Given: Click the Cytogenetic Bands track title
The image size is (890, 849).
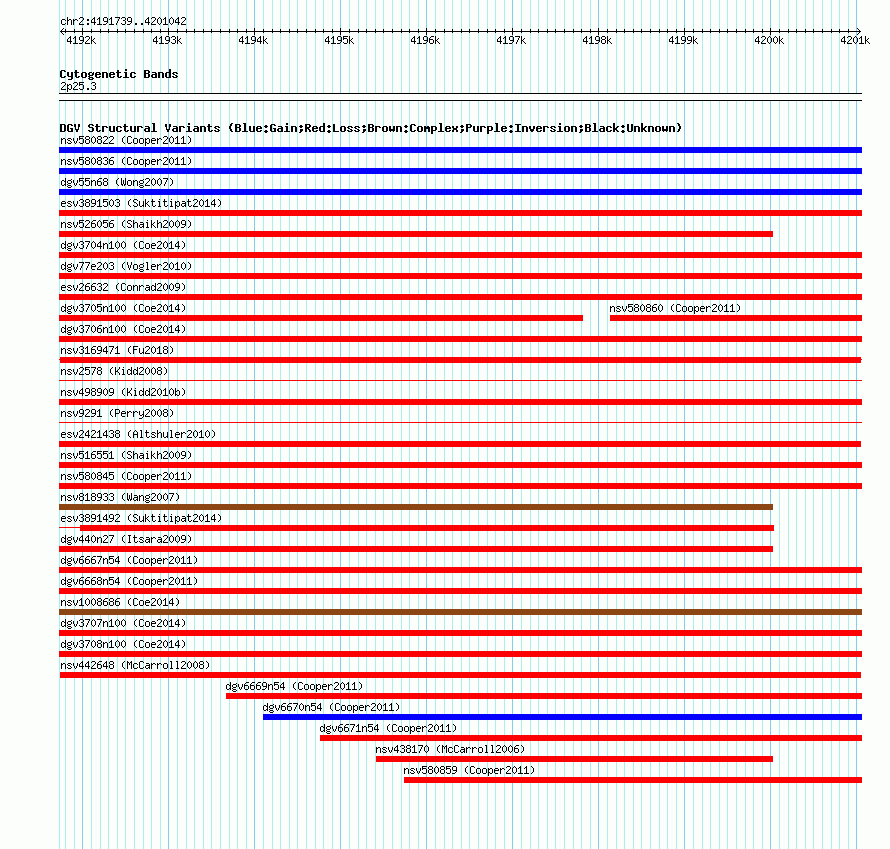Looking at the screenshot, I should 119,74.
